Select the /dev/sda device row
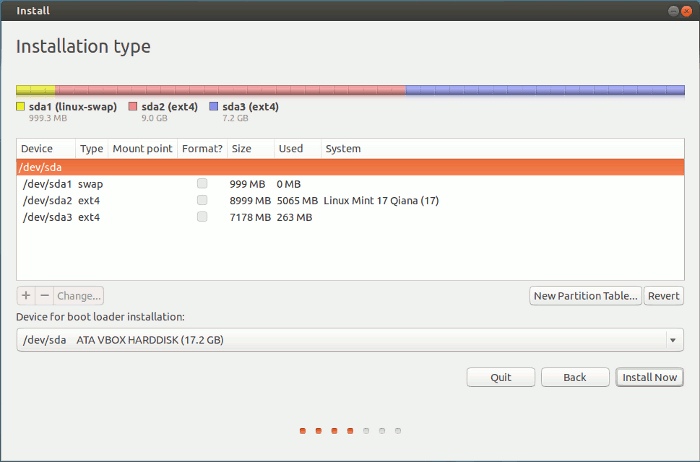Image resolution: width=700 pixels, height=462 pixels. click(350, 168)
